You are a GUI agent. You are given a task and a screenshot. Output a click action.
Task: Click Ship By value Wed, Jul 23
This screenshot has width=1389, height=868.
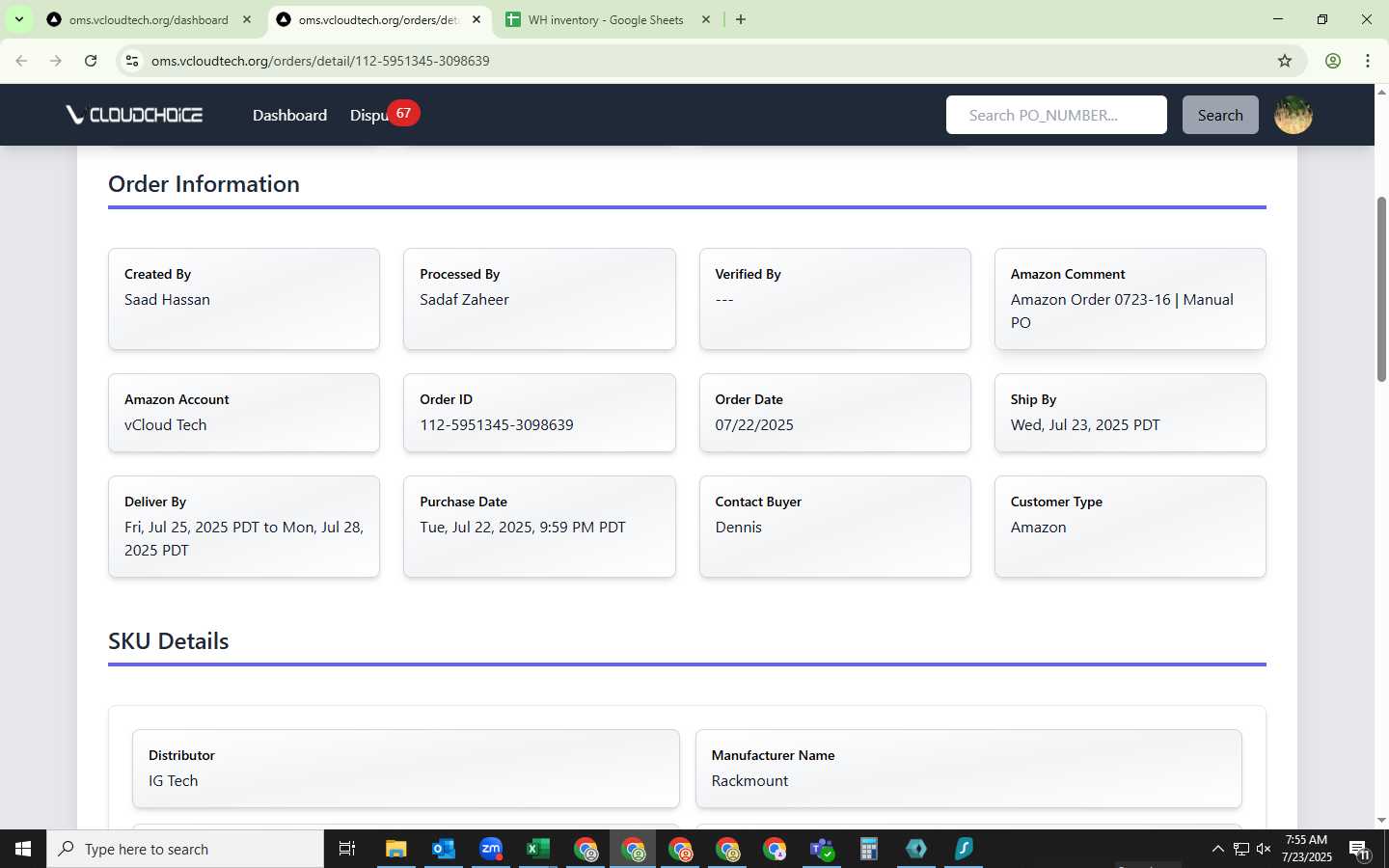pyautogui.click(x=1085, y=425)
